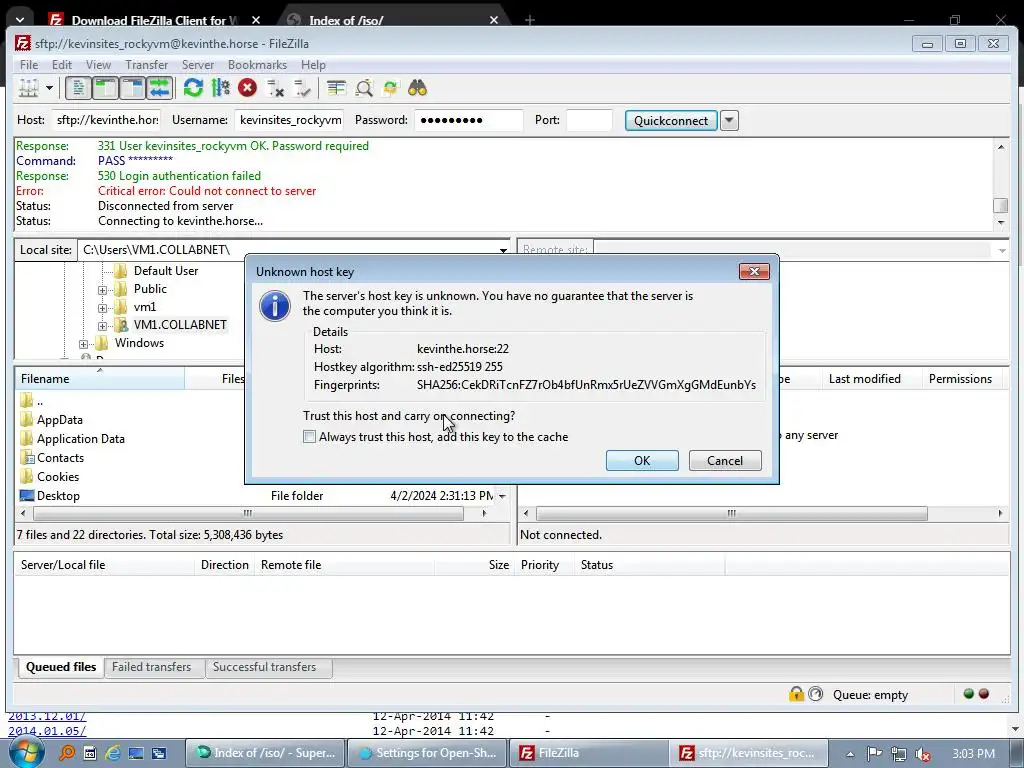Open Quickconnect history dropdown arrow
The image size is (1024, 768).
coord(729,120)
